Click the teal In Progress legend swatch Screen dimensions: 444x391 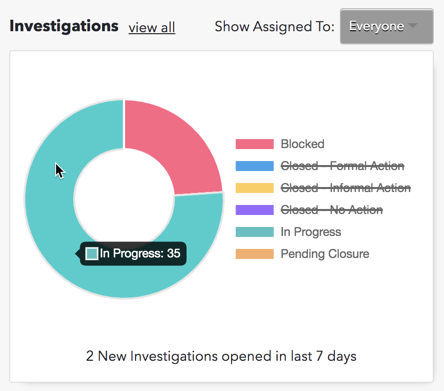click(x=255, y=232)
